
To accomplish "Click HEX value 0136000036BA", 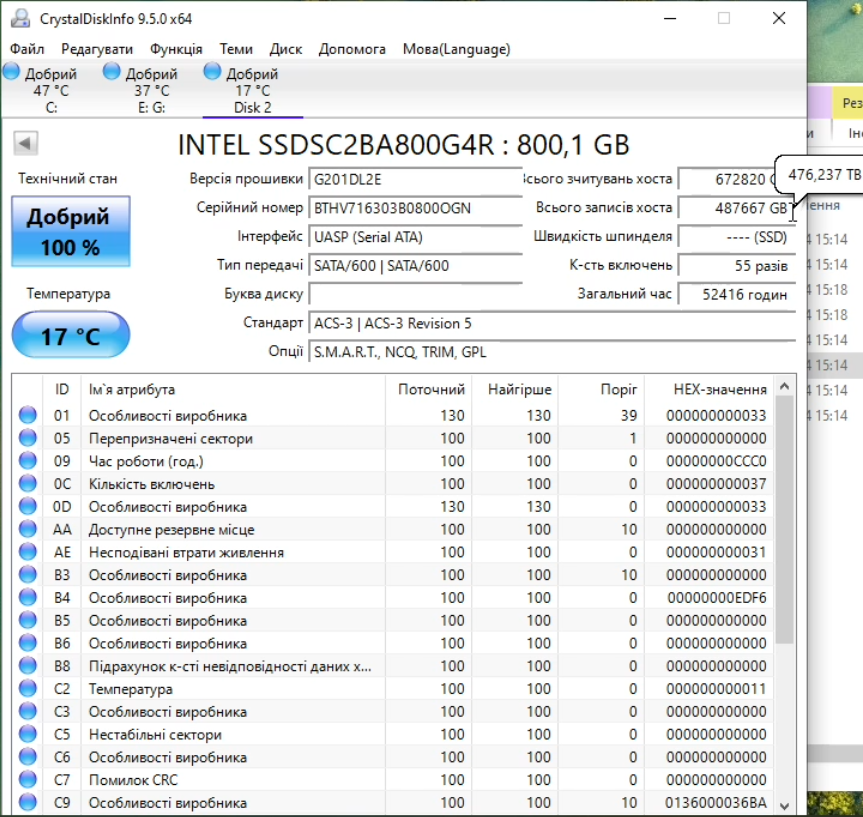I will [715, 803].
